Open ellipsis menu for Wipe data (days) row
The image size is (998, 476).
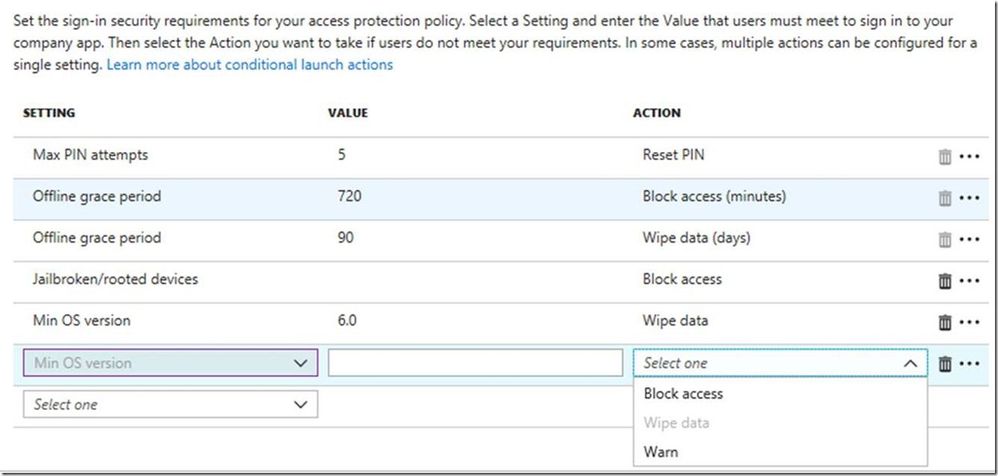click(x=968, y=239)
